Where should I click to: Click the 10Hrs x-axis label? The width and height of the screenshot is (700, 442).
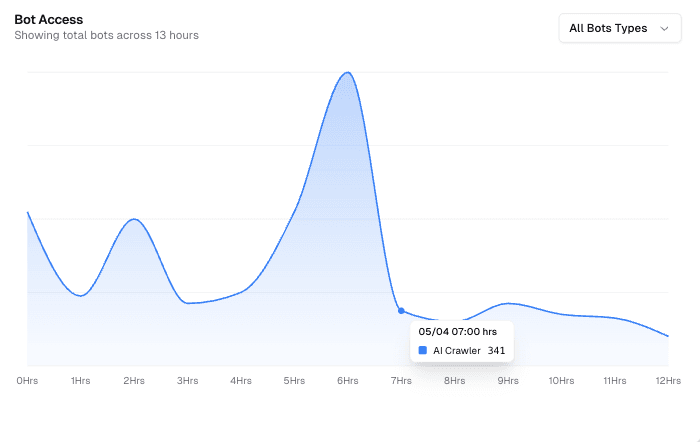point(561,381)
